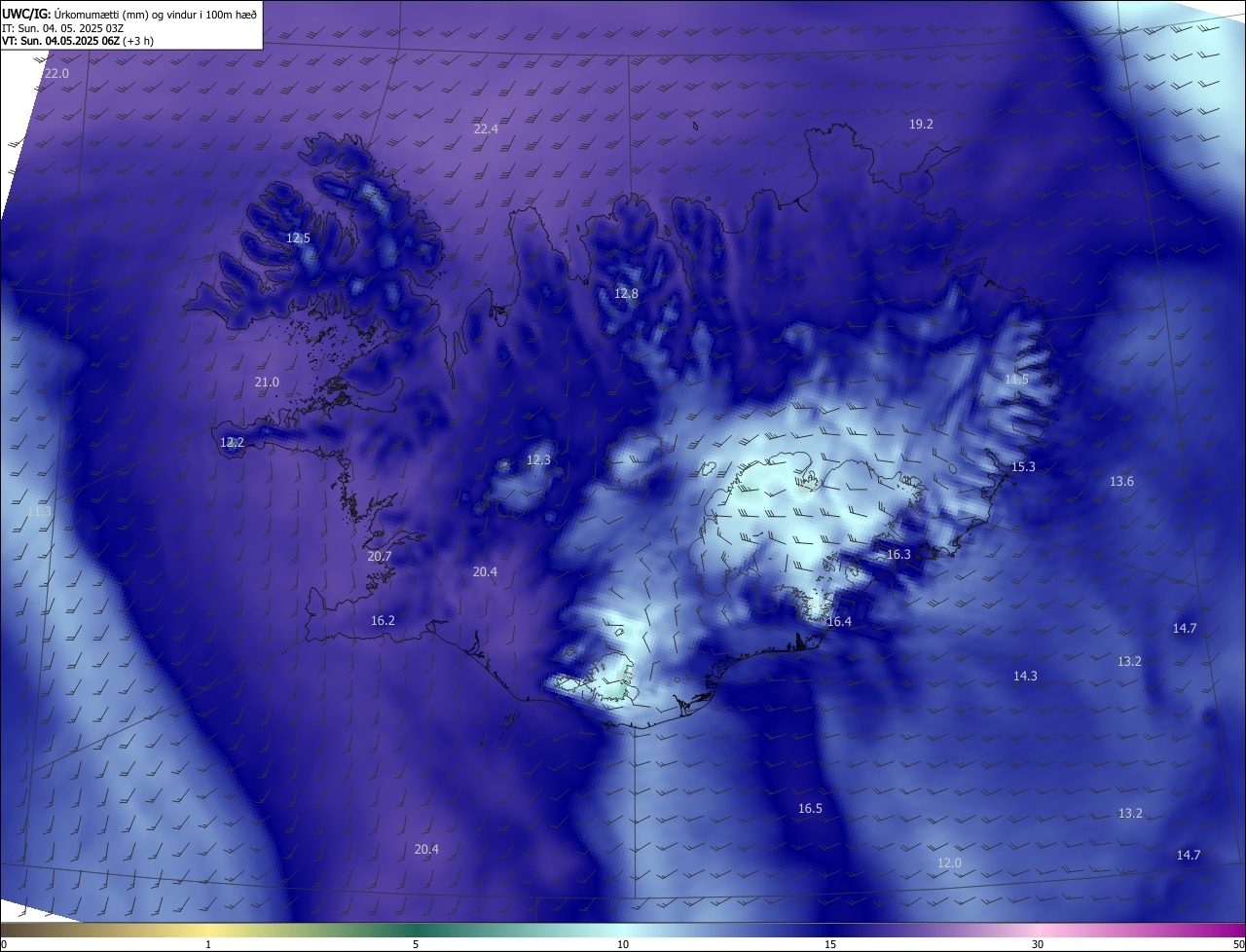The image size is (1246, 952).
Task: Select the 20.7 value label
Action: 380,556
